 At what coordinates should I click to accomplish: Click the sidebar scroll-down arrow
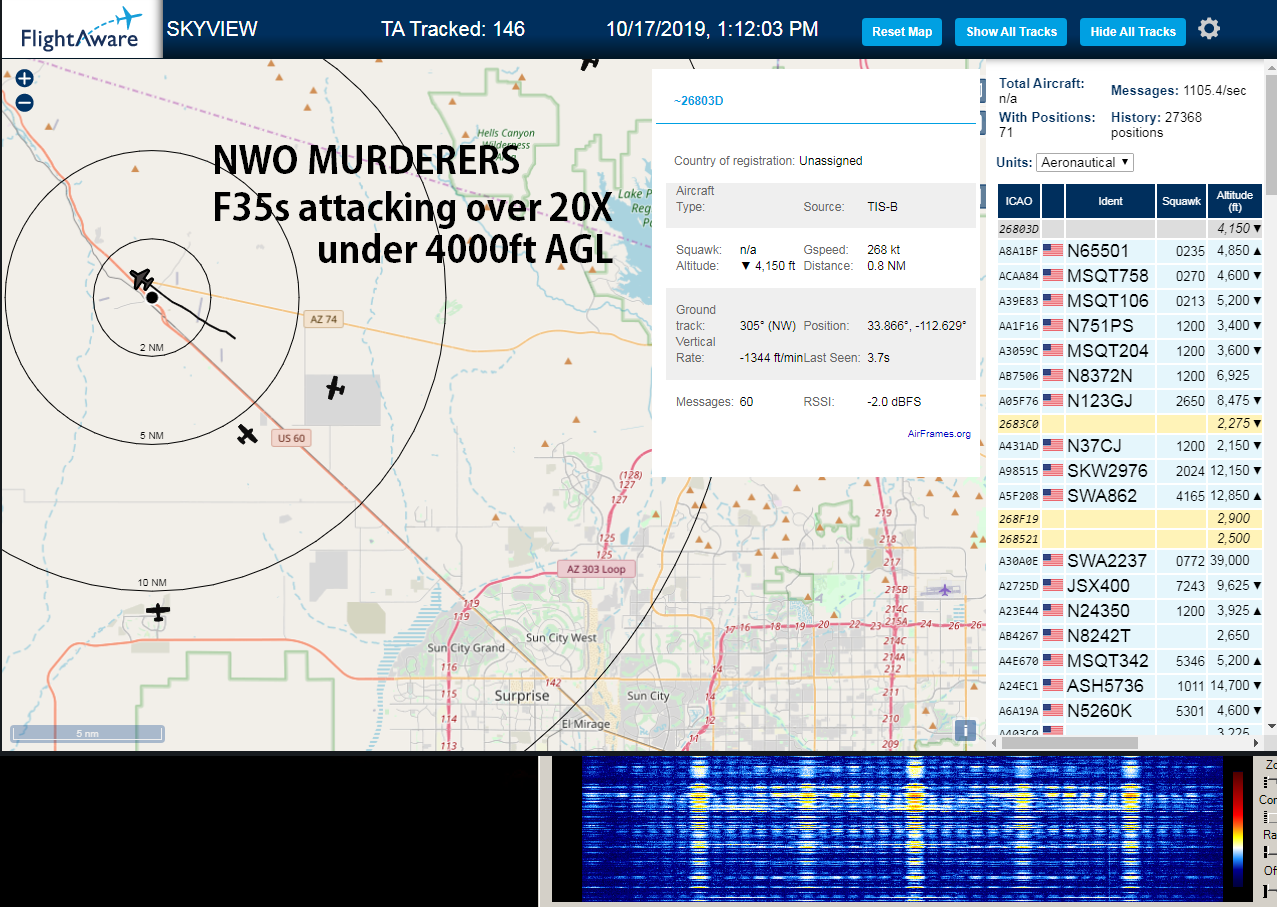click(1271, 725)
